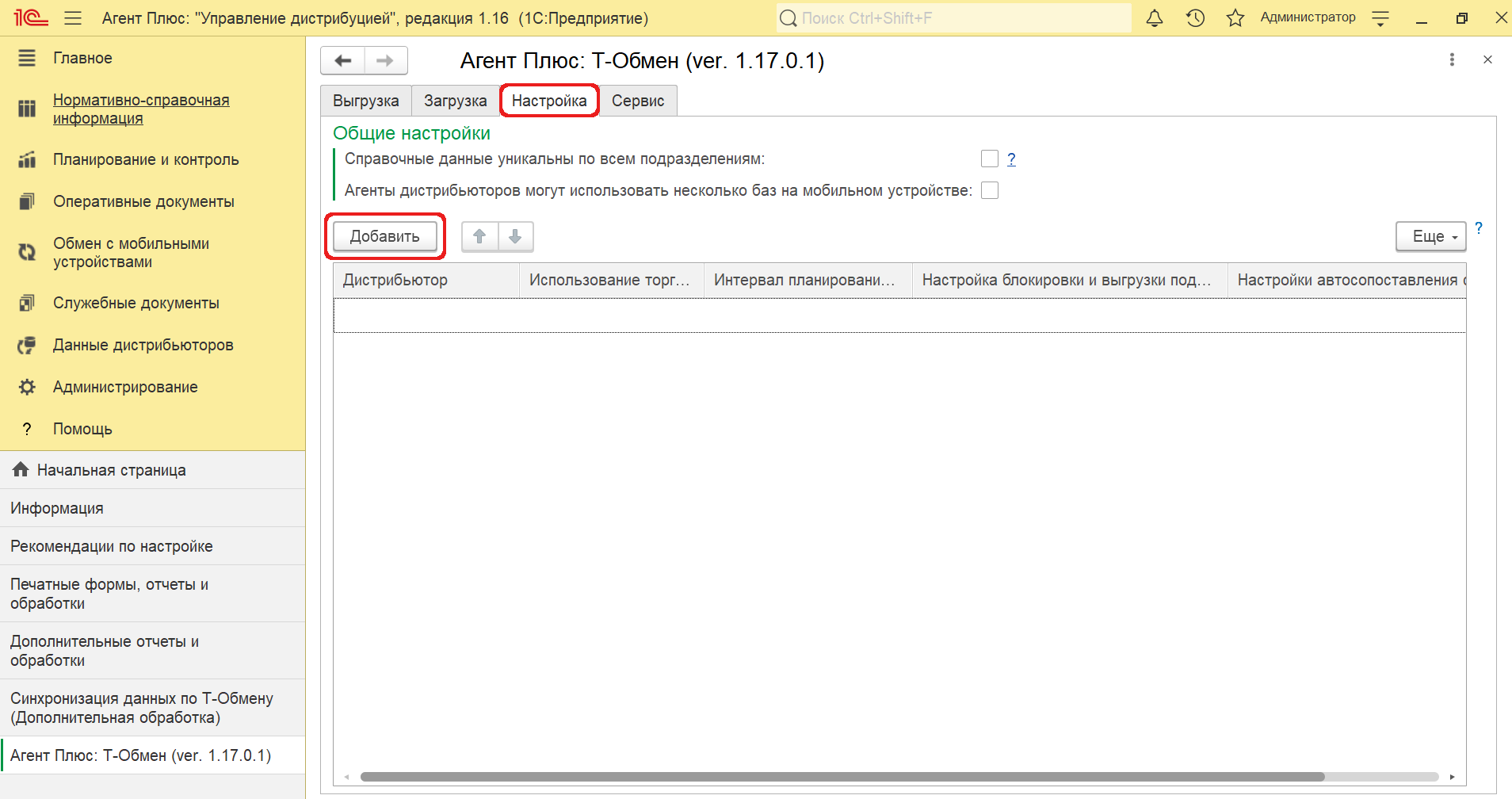
Task: Open Нормативно-справочная информация section
Action: 141,109
